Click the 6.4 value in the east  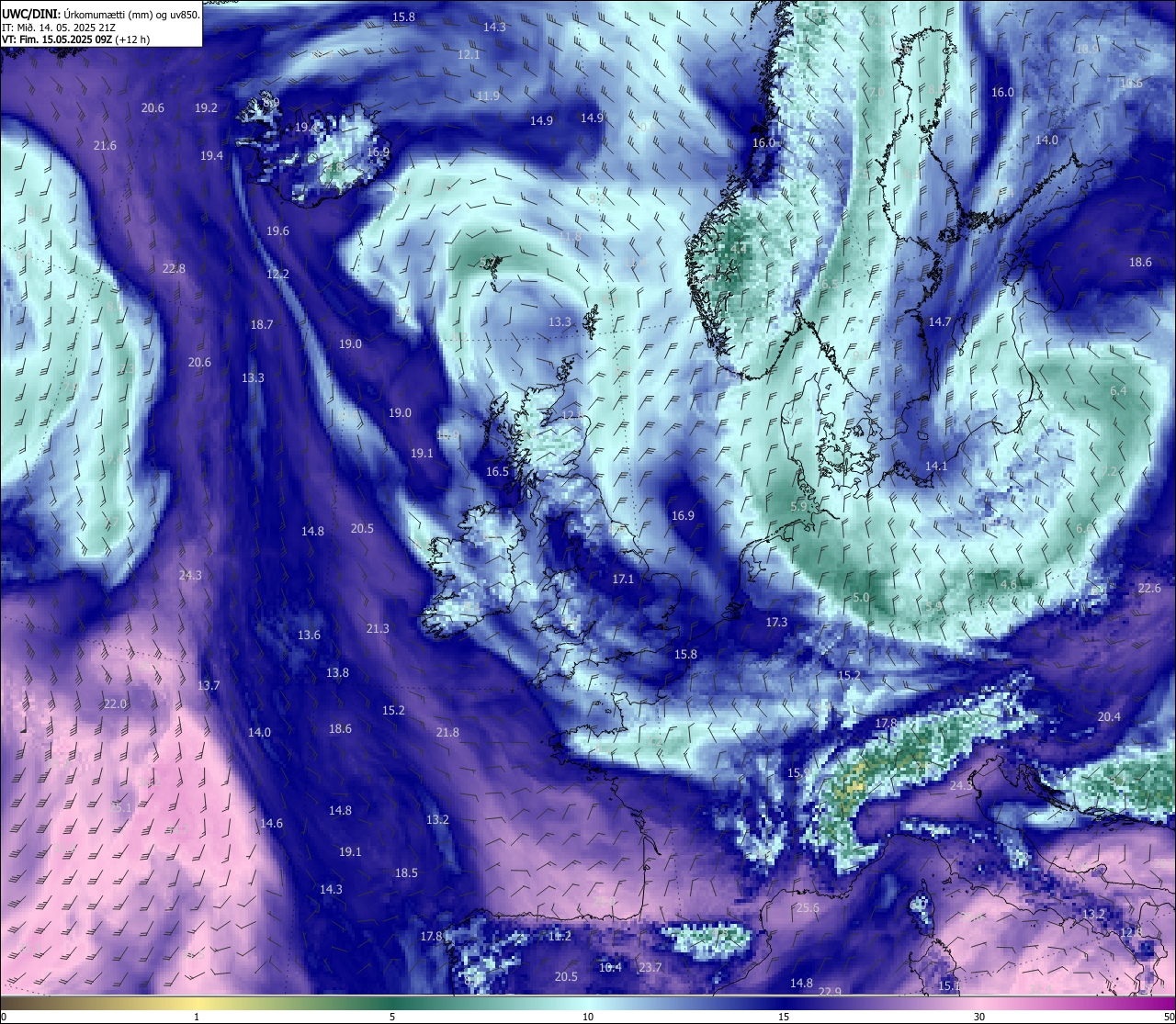click(x=1118, y=391)
